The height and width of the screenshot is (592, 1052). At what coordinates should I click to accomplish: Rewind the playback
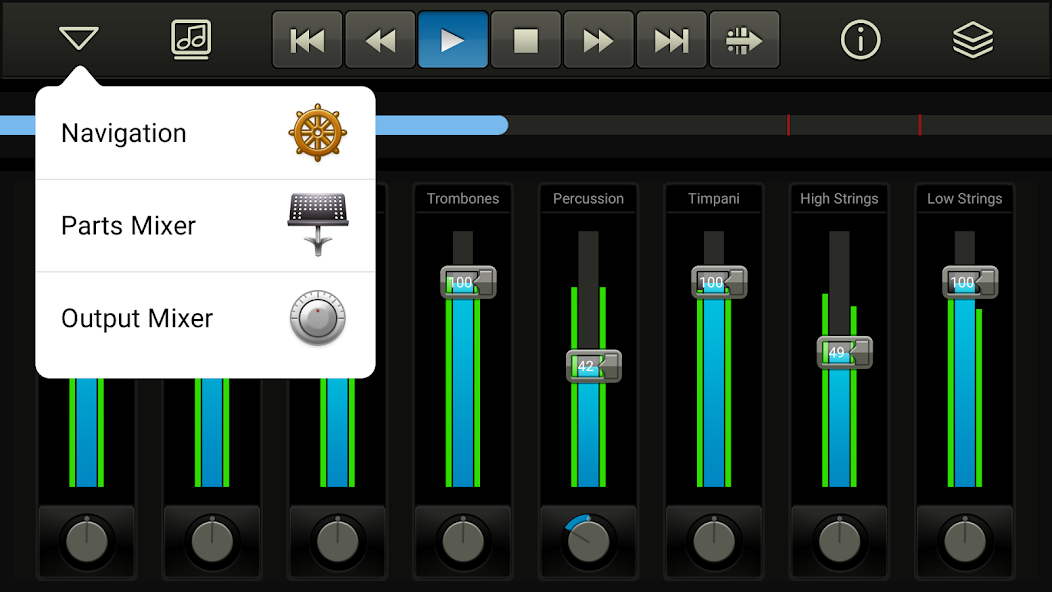coord(380,39)
